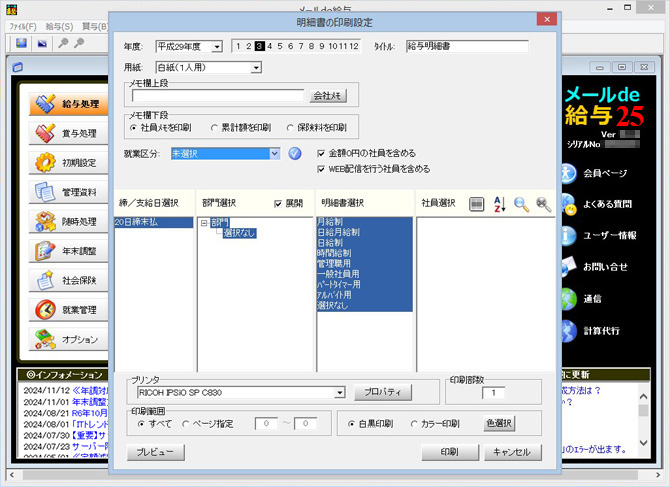Open 給与(S) menu in main window
The width and height of the screenshot is (670, 487).
(59, 26)
